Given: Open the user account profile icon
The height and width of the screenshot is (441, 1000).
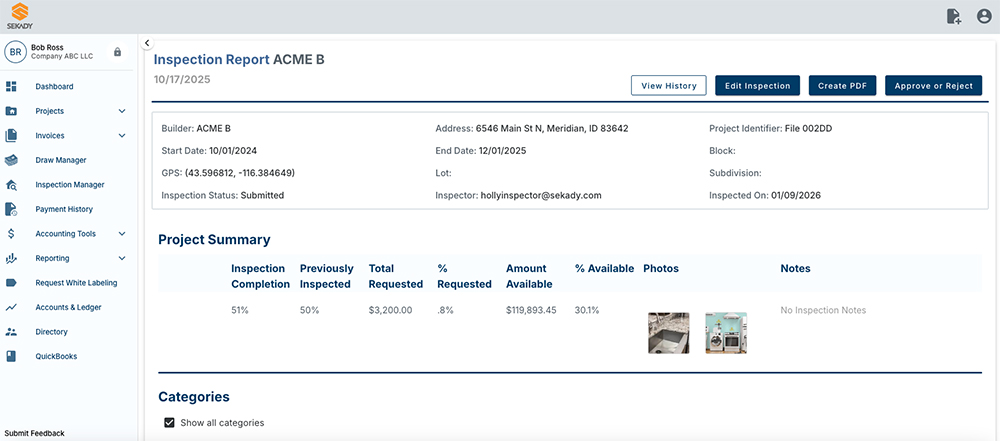Looking at the screenshot, I should [984, 16].
